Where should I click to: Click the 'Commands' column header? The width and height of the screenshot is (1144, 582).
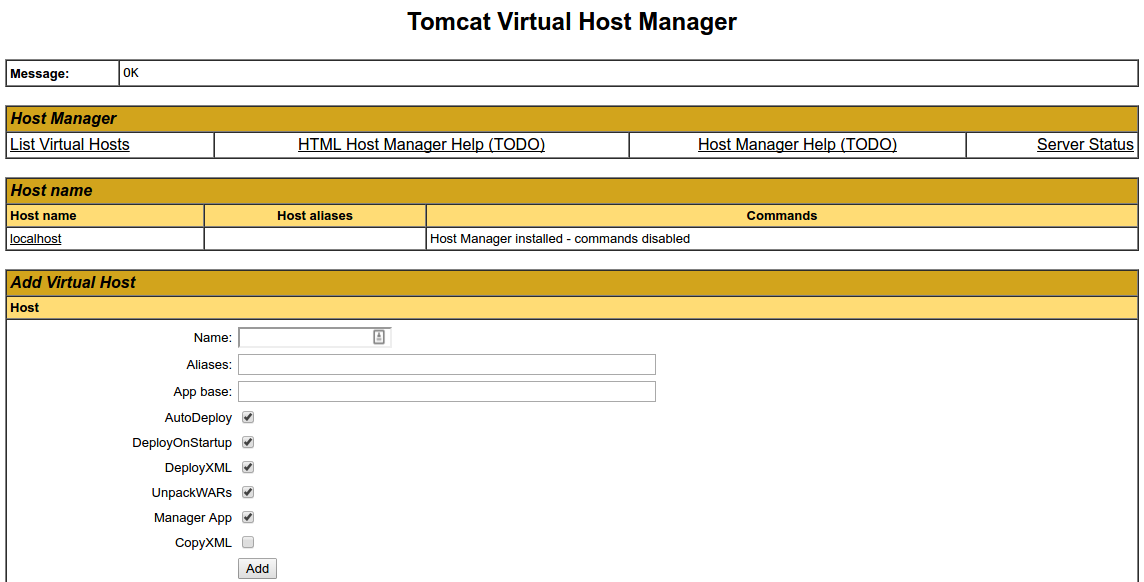point(782,216)
